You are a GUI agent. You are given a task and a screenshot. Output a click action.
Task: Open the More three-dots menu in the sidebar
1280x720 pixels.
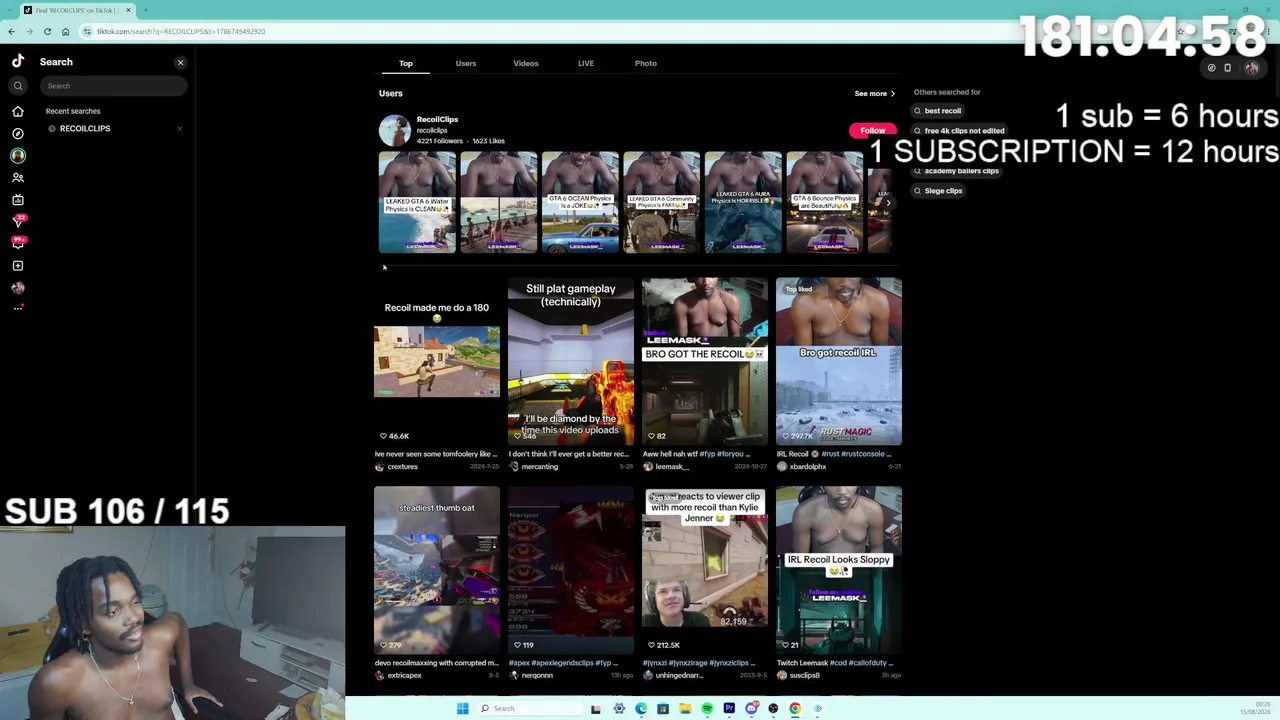(18, 308)
